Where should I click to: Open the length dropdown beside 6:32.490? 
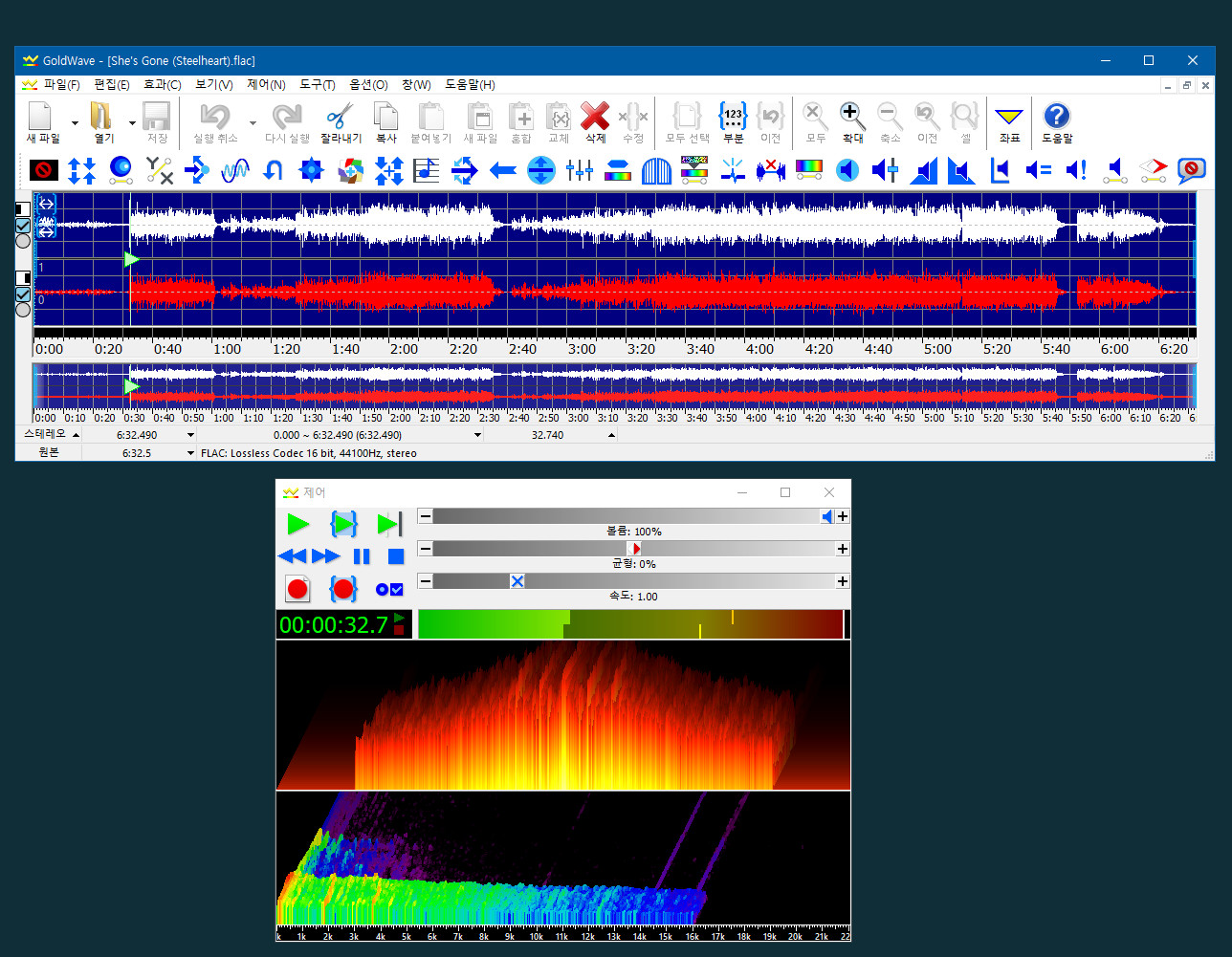(190, 435)
